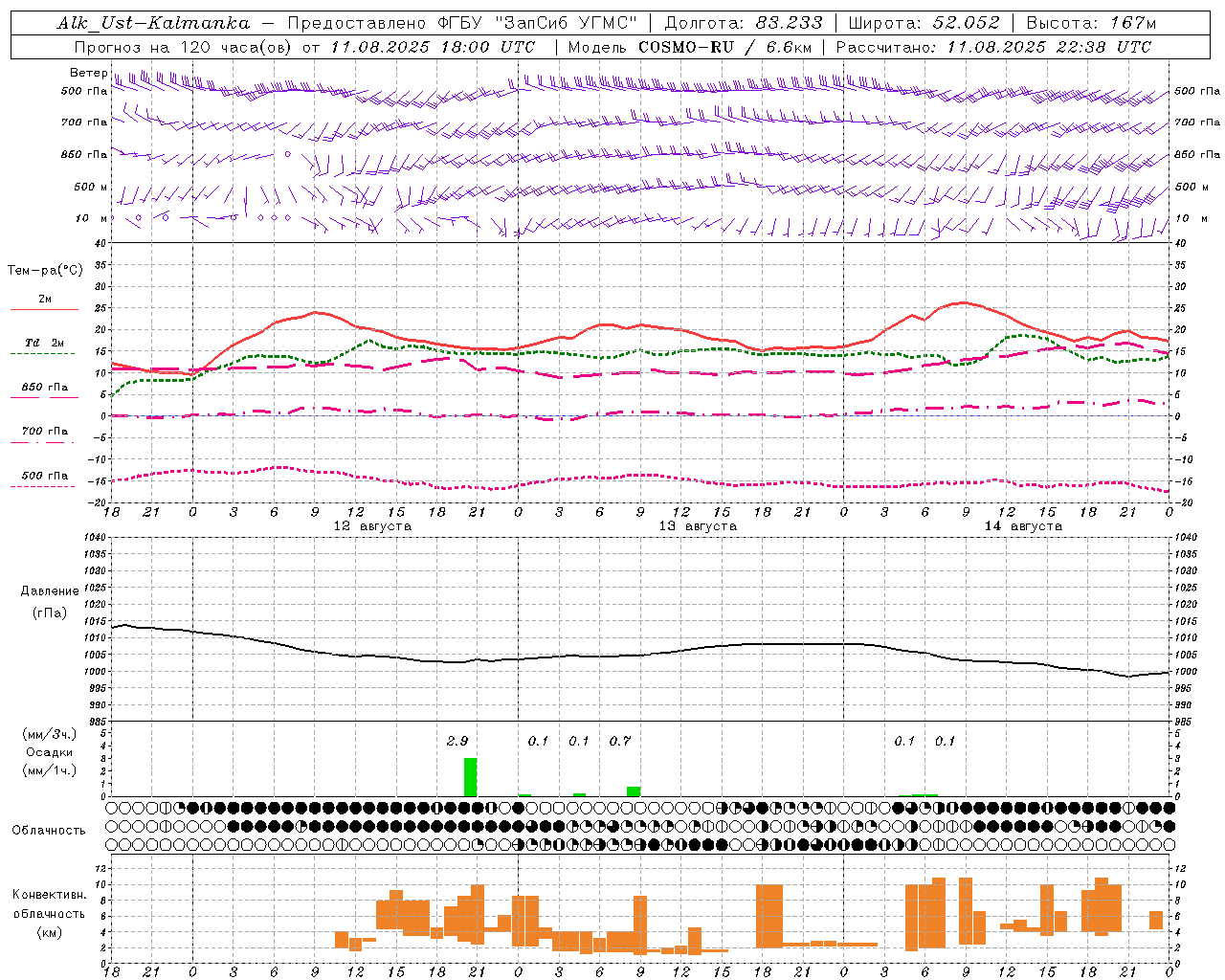Click the Td 2м dew point legend entry
This screenshot has height=980, width=1225.
point(44,343)
